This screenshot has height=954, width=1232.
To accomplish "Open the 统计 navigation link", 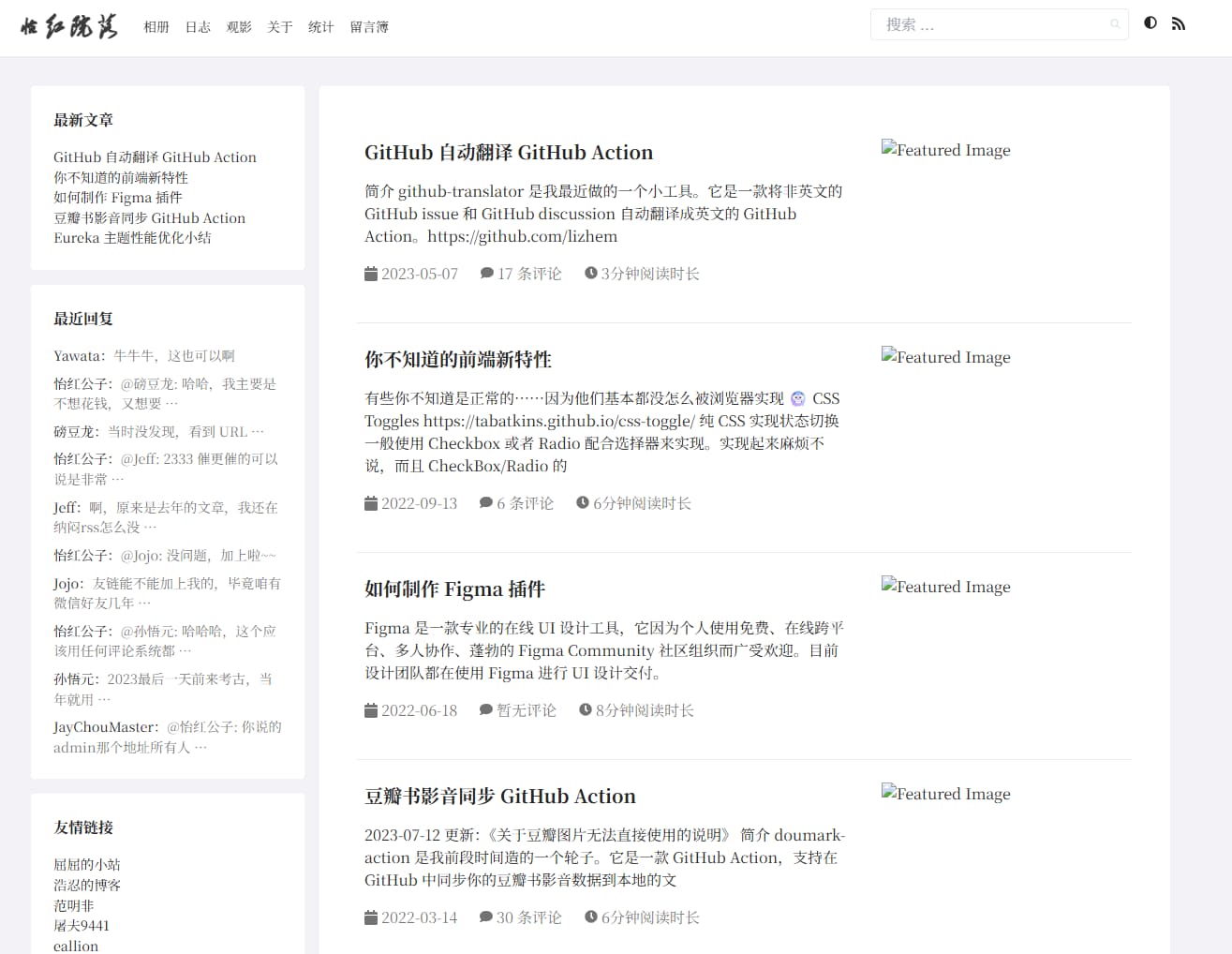I will click(321, 27).
